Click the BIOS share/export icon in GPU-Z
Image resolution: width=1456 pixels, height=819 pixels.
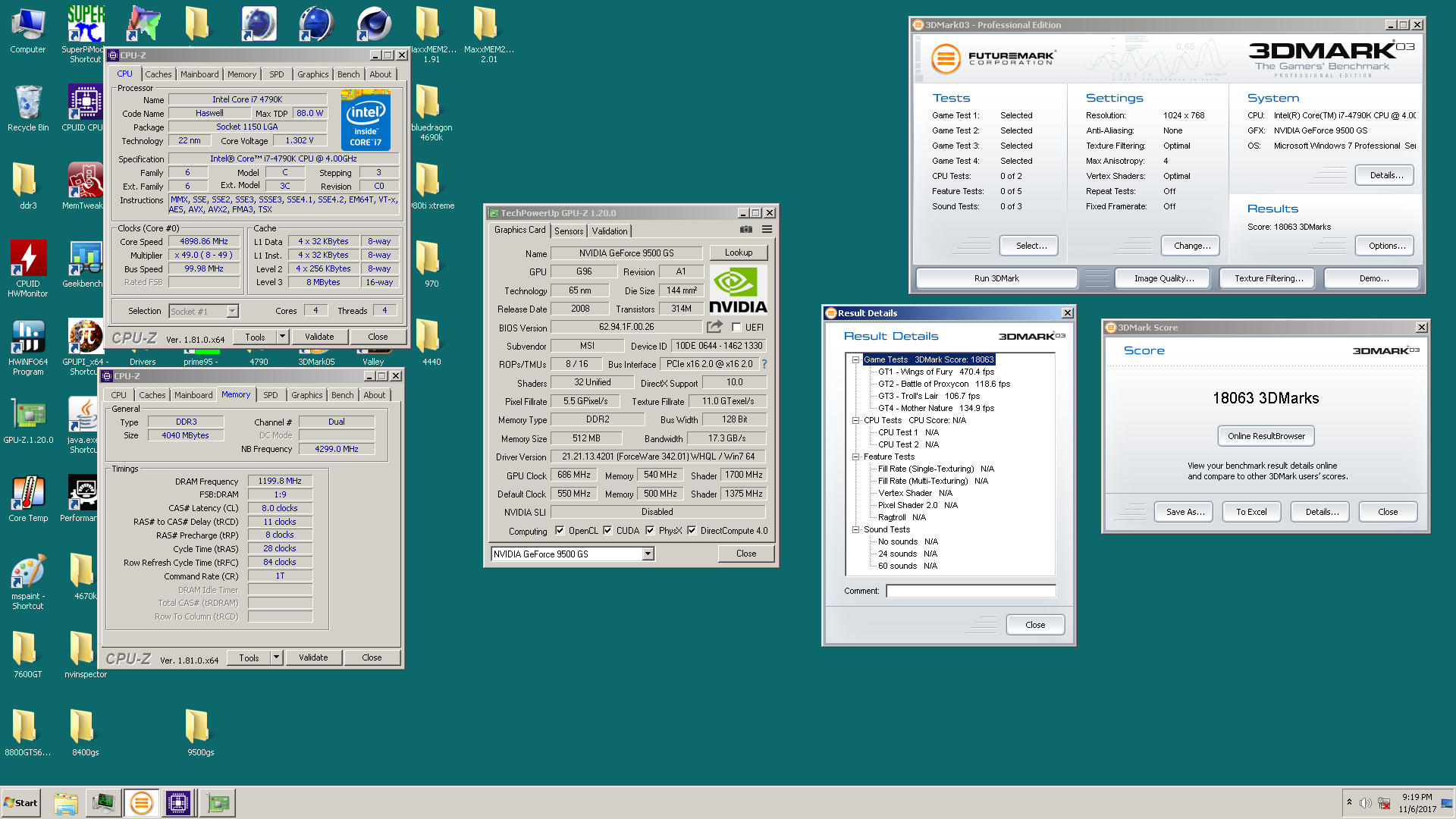click(x=715, y=327)
